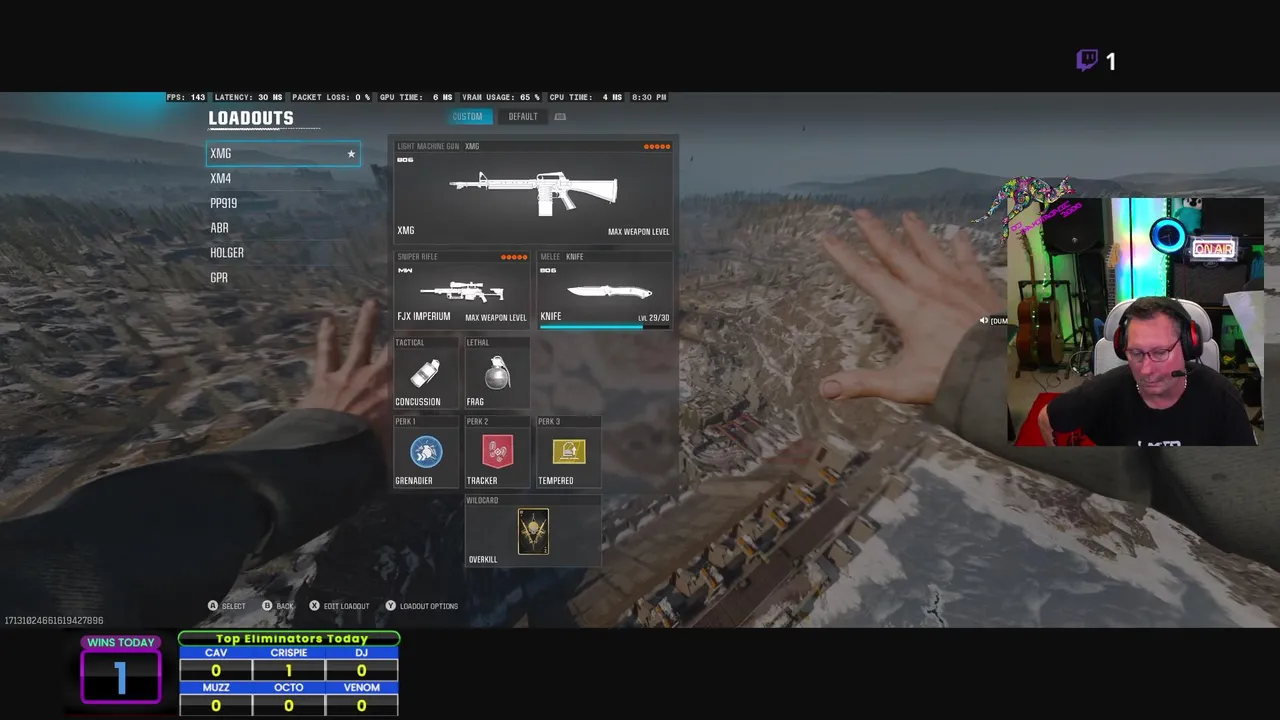Click the small icon right of Default tab

tap(560, 117)
